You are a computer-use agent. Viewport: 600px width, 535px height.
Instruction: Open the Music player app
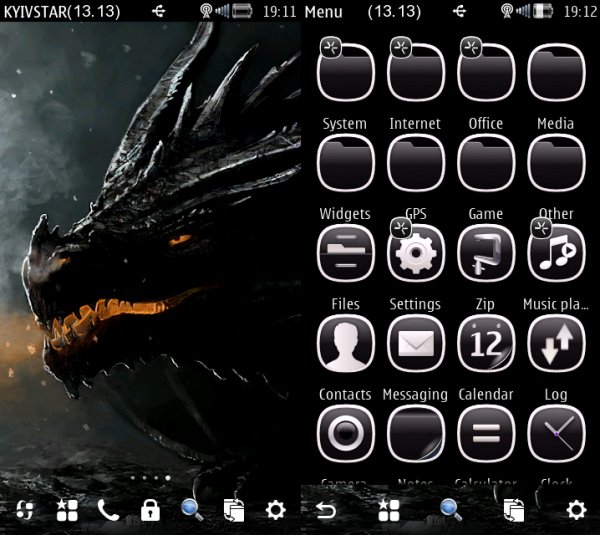pyautogui.click(x=556, y=253)
